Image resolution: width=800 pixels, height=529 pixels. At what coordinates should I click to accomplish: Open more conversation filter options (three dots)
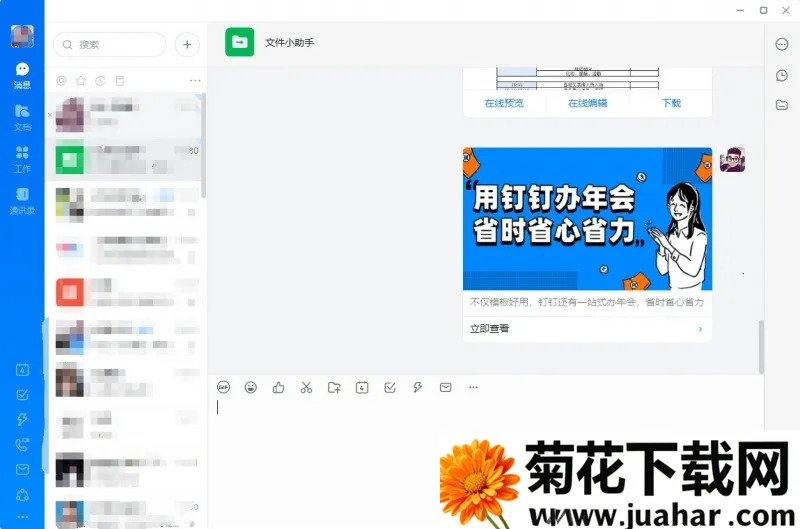195,81
